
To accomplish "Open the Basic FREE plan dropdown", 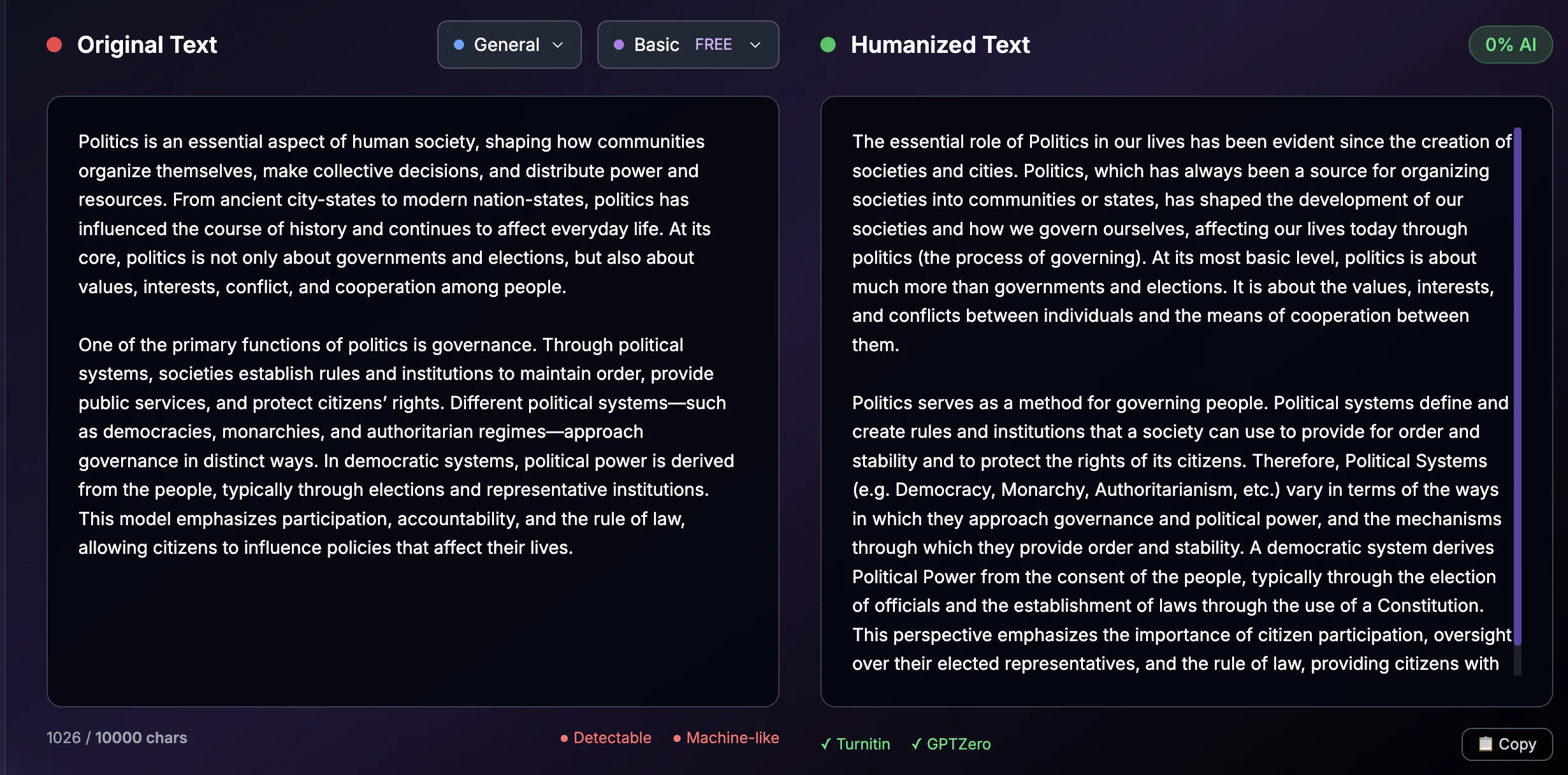I will tap(688, 44).
